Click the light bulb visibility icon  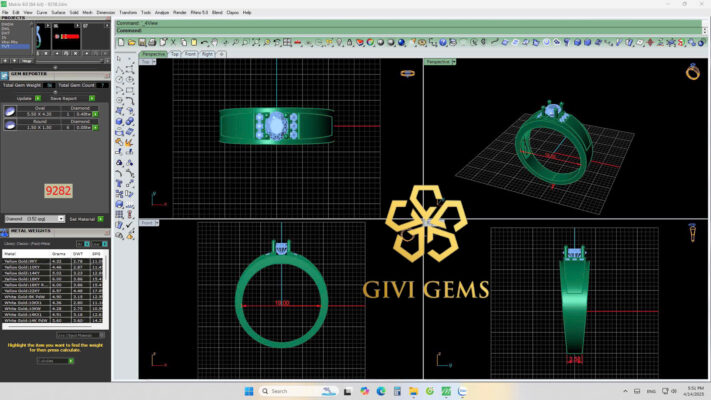point(340,42)
